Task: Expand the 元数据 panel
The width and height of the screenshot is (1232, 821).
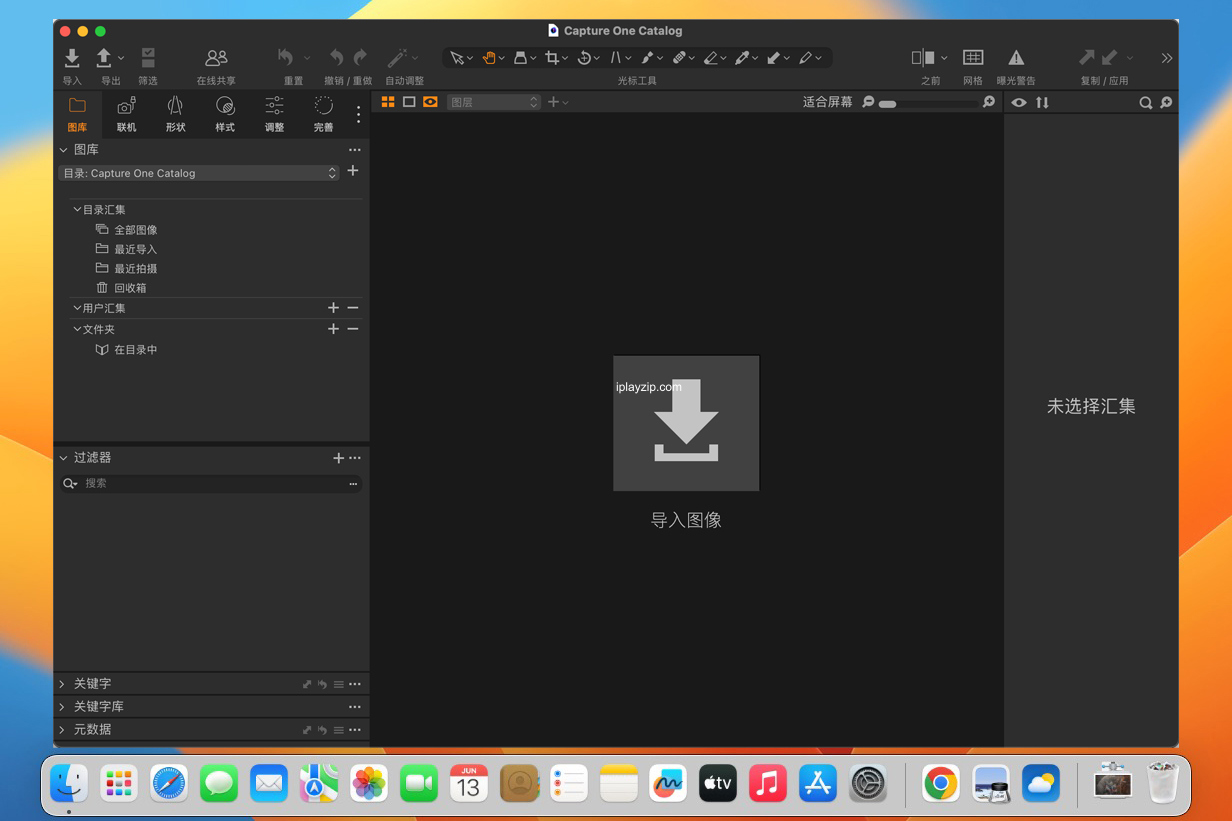Action: coord(62,730)
